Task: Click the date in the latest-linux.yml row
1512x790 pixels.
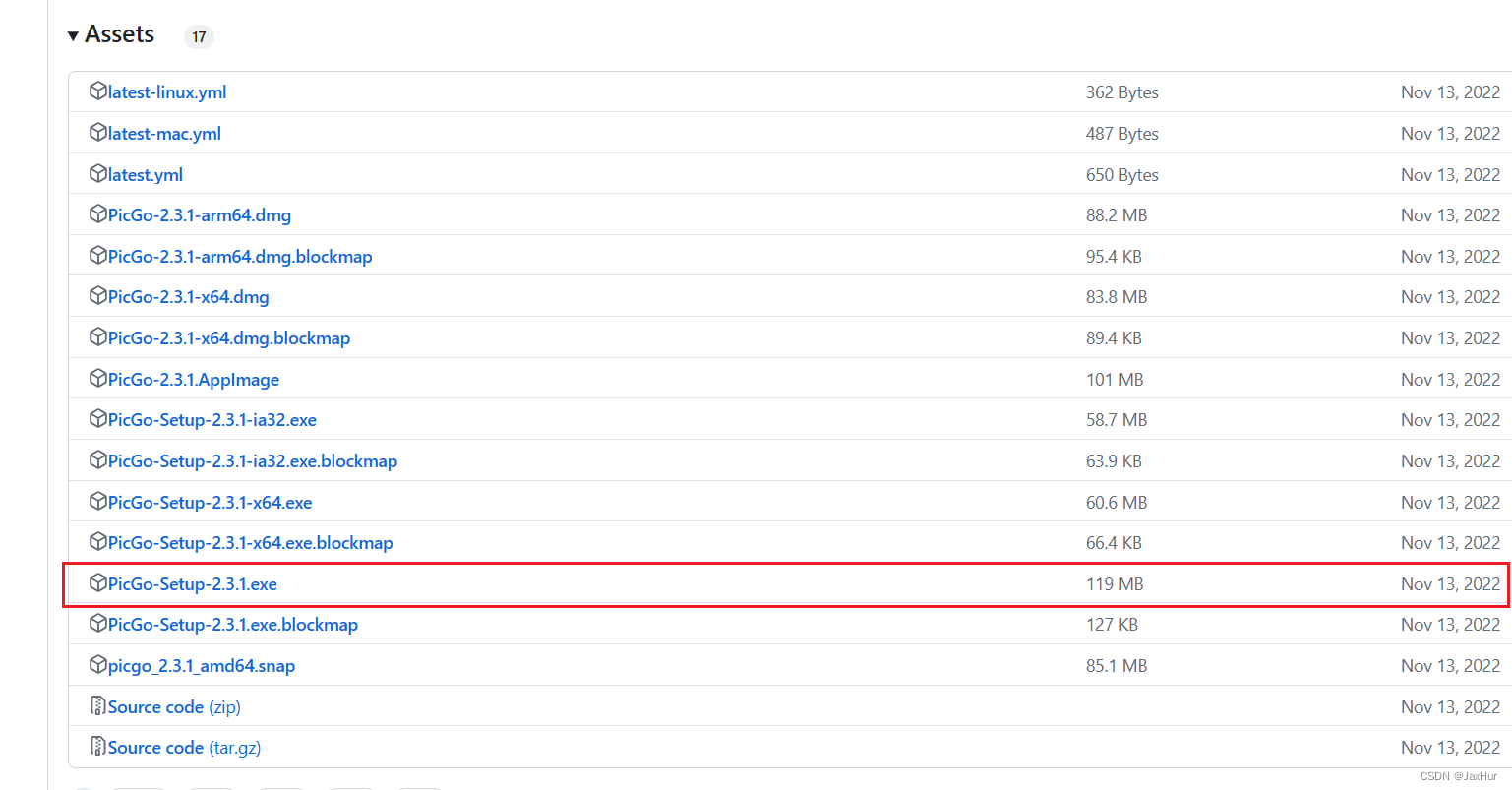Action: [x=1451, y=92]
